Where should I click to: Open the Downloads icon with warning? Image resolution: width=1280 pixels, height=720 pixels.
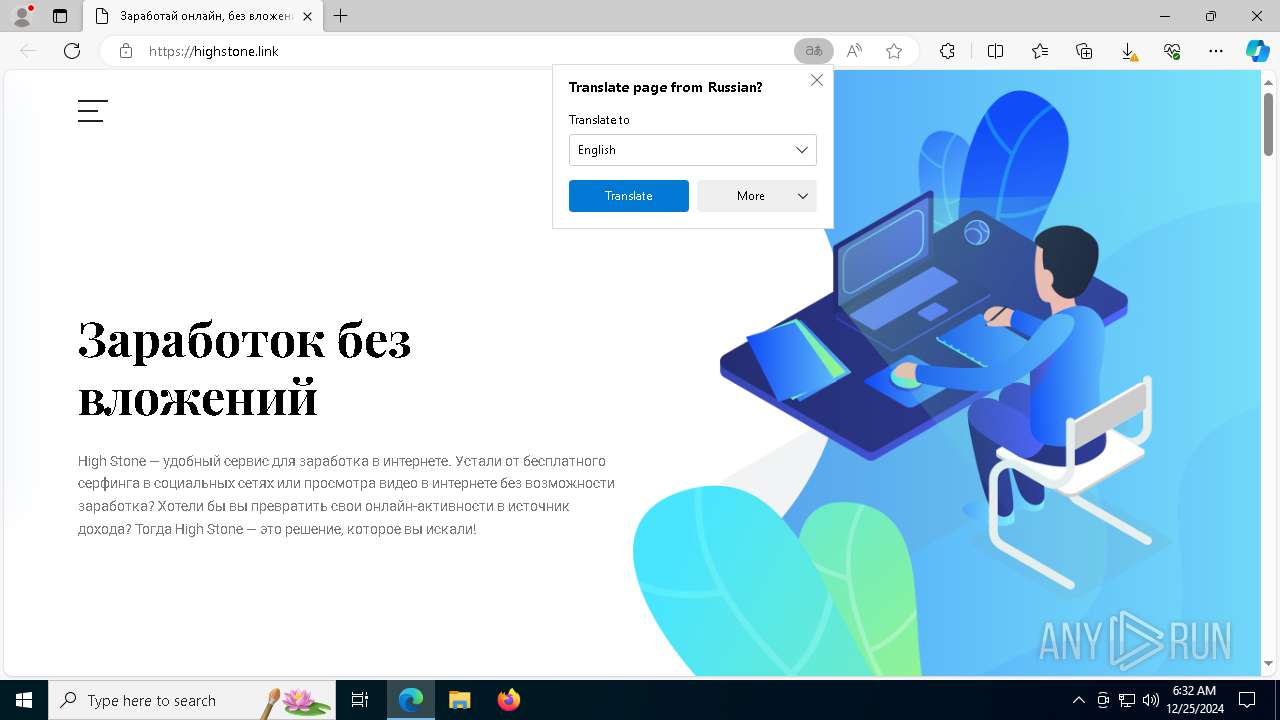tap(1128, 51)
